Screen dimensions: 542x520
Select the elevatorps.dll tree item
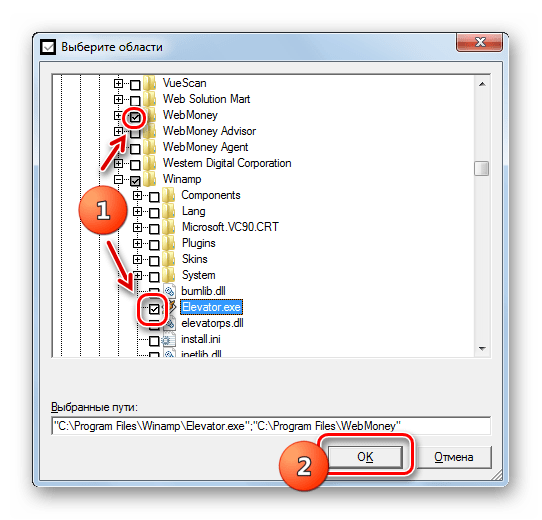[212, 323]
